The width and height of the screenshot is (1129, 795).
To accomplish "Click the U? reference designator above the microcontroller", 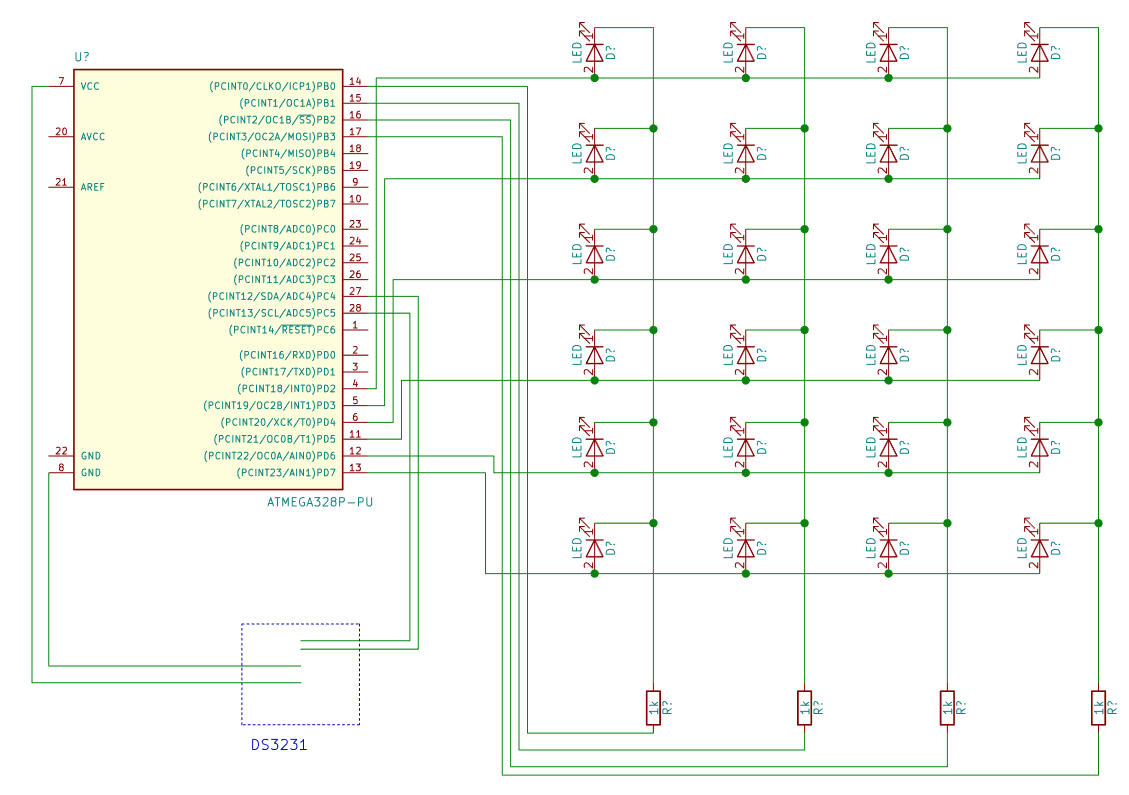I will (82, 57).
